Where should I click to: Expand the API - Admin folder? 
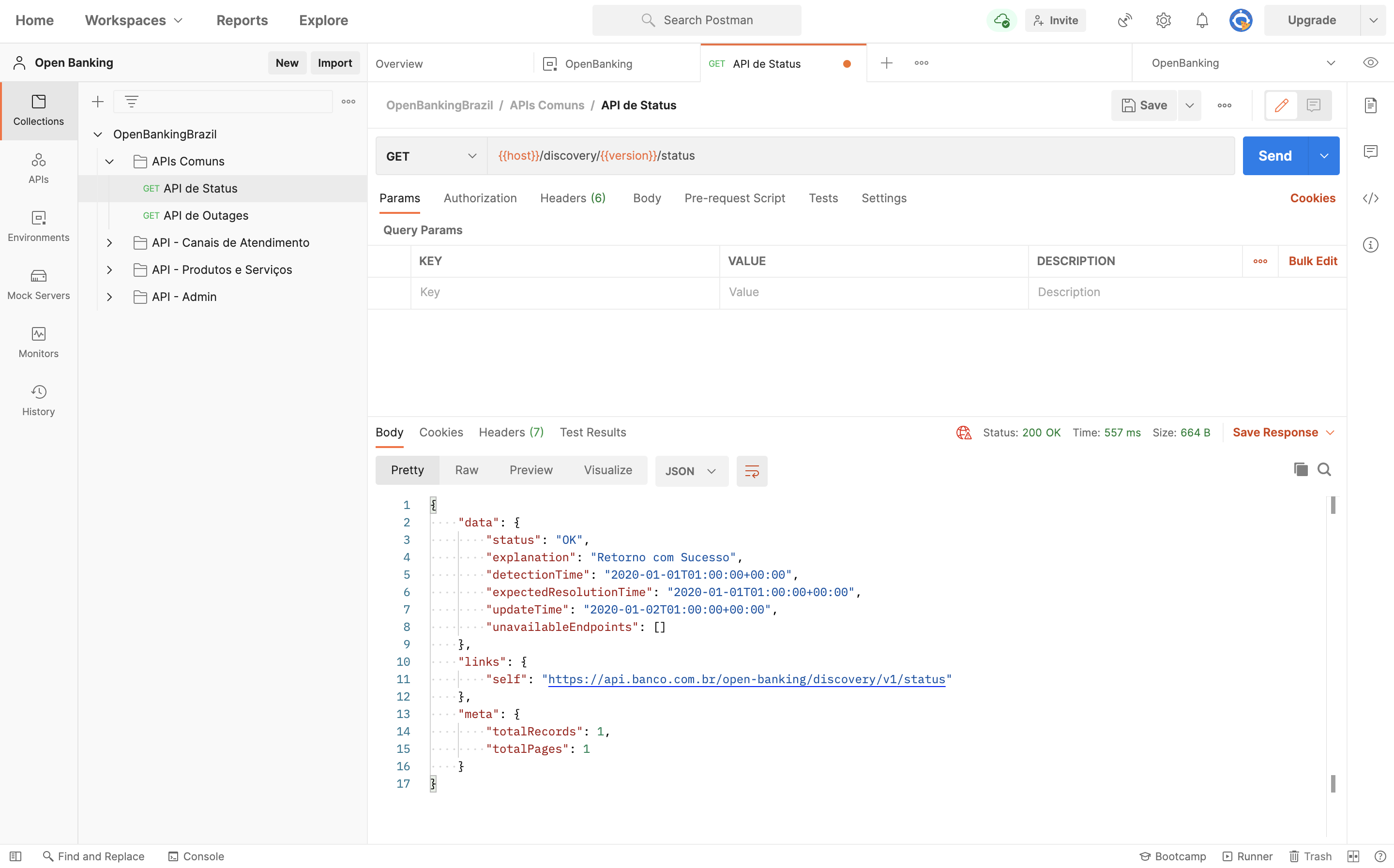(109, 297)
